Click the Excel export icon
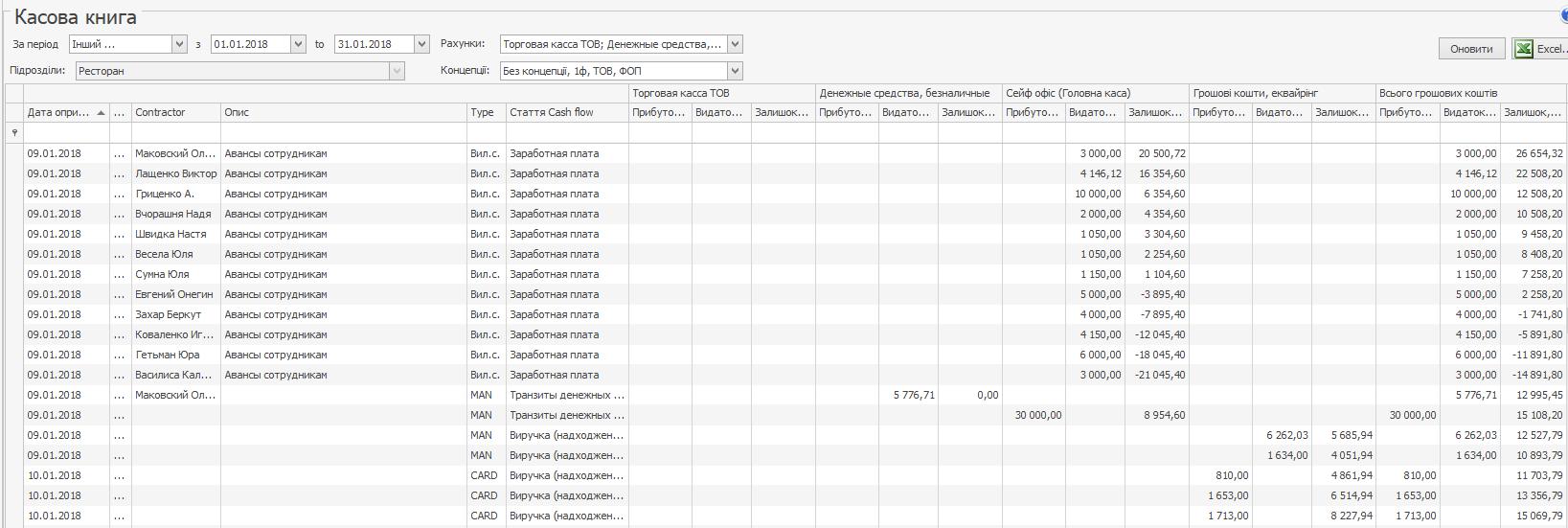Viewport: 1568px width, 528px height. (x=1523, y=49)
